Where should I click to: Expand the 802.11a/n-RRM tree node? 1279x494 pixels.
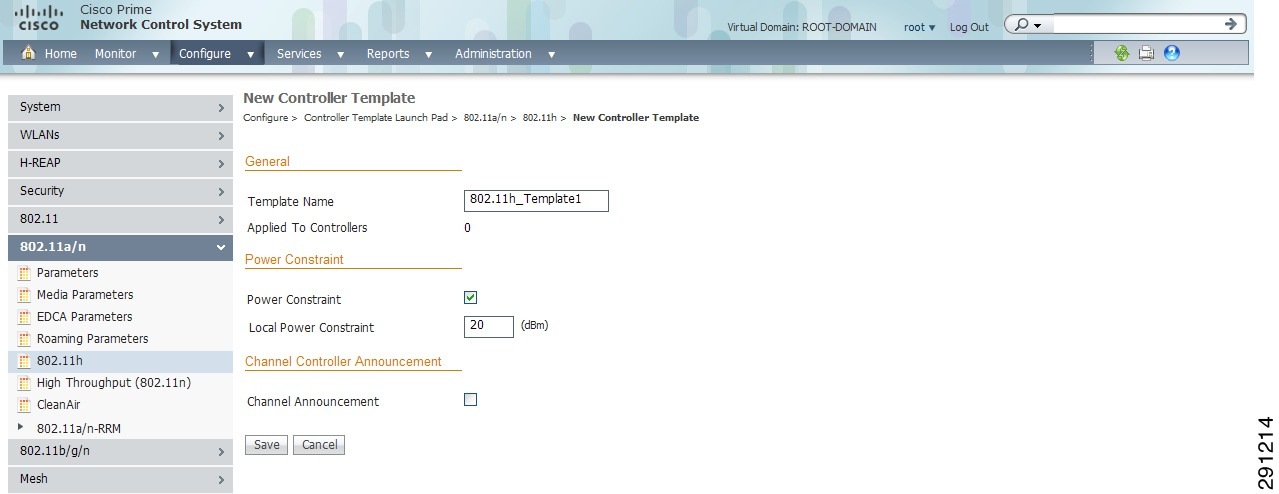coord(20,427)
